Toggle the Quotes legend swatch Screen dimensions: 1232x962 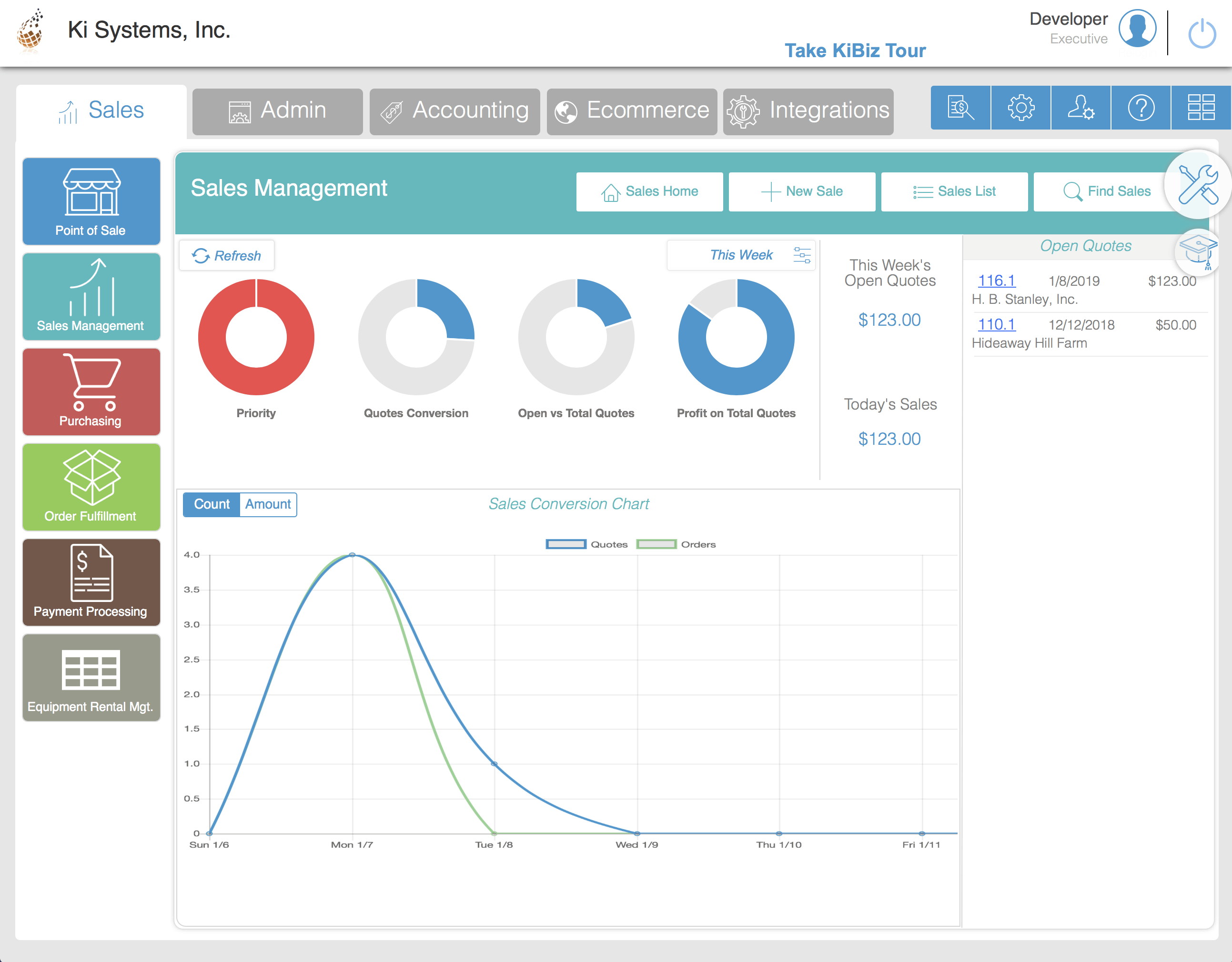(x=566, y=545)
